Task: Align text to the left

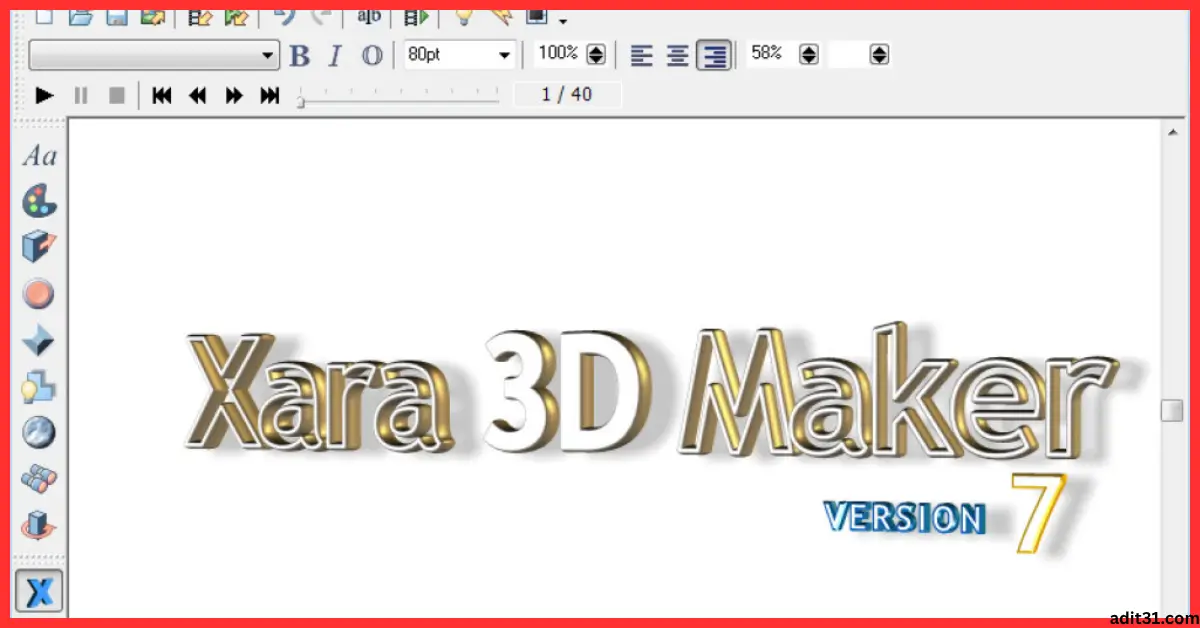Action: (x=642, y=55)
